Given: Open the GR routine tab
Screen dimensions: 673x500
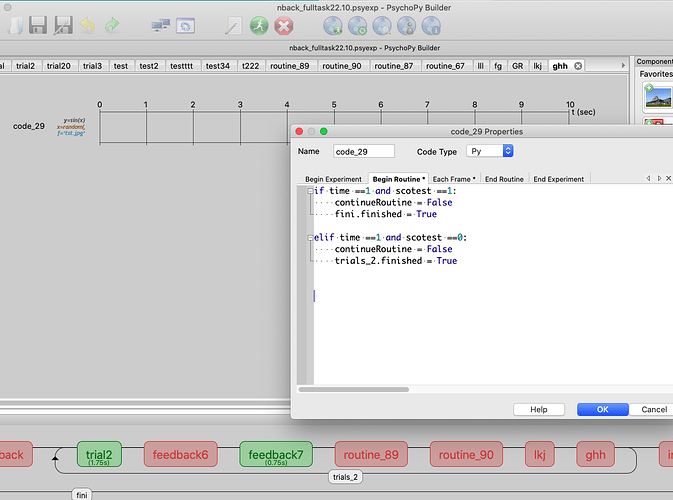Looking at the screenshot, I should click(x=518, y=66).
